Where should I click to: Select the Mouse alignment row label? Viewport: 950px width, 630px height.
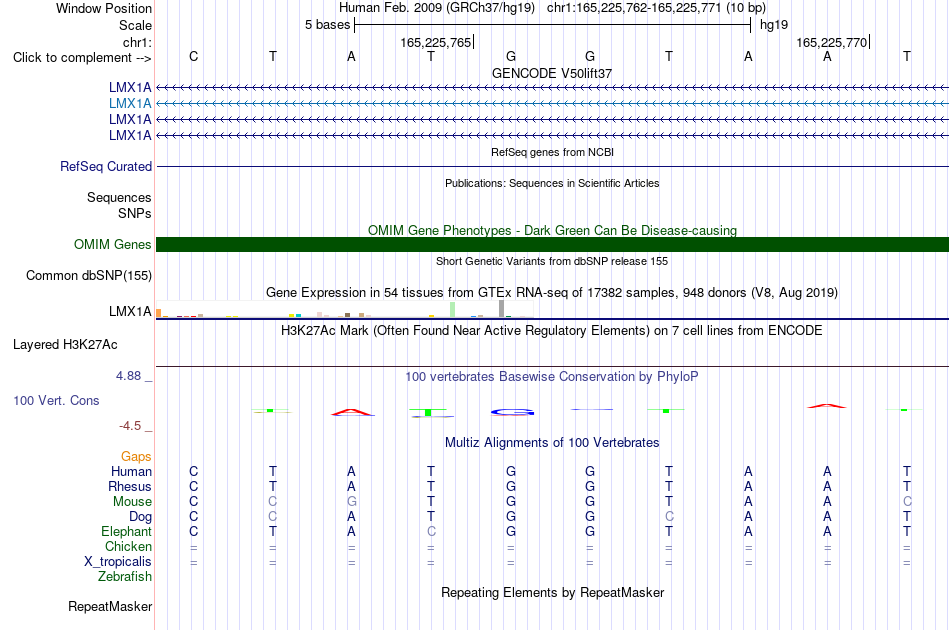[132, 502]
